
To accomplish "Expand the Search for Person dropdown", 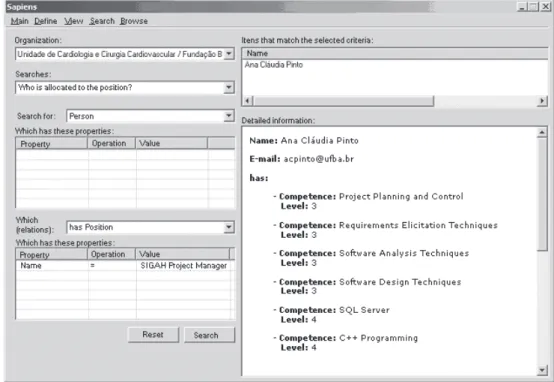I will tap(229, 116).
